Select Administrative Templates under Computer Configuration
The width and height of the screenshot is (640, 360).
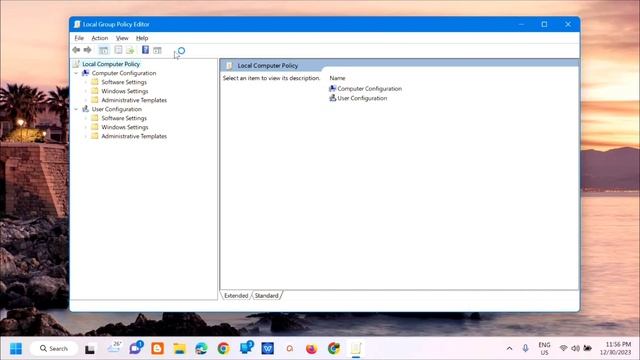134,100
